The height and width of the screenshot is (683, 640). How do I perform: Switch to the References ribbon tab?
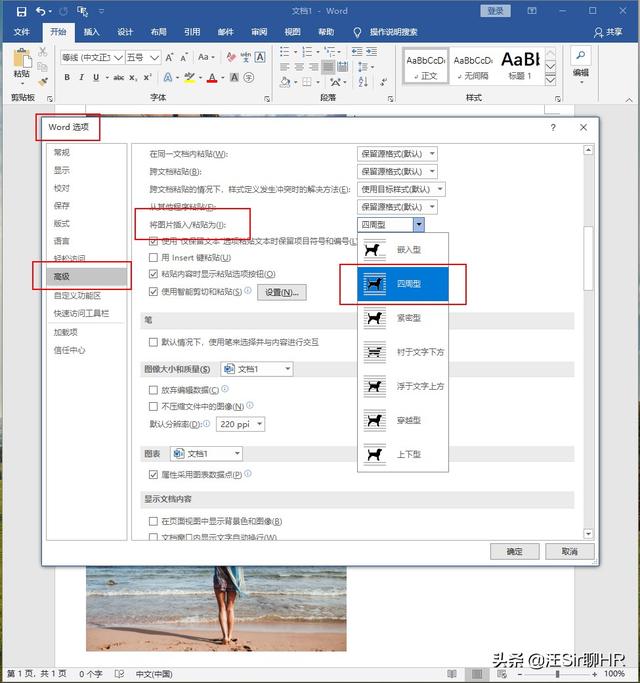coord(192,32)
